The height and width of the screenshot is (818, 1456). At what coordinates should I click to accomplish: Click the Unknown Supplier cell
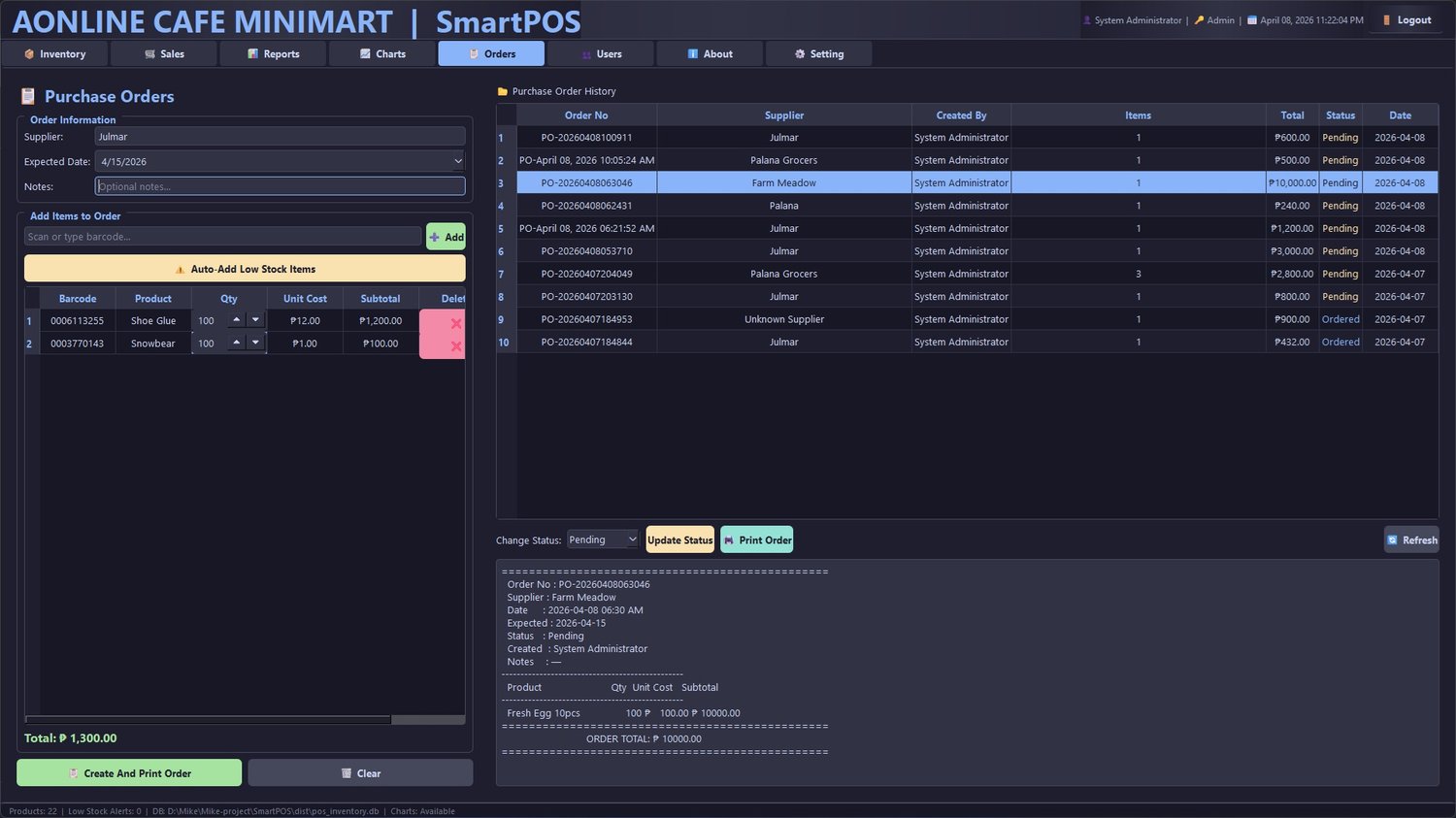click(x=784, y=319)
